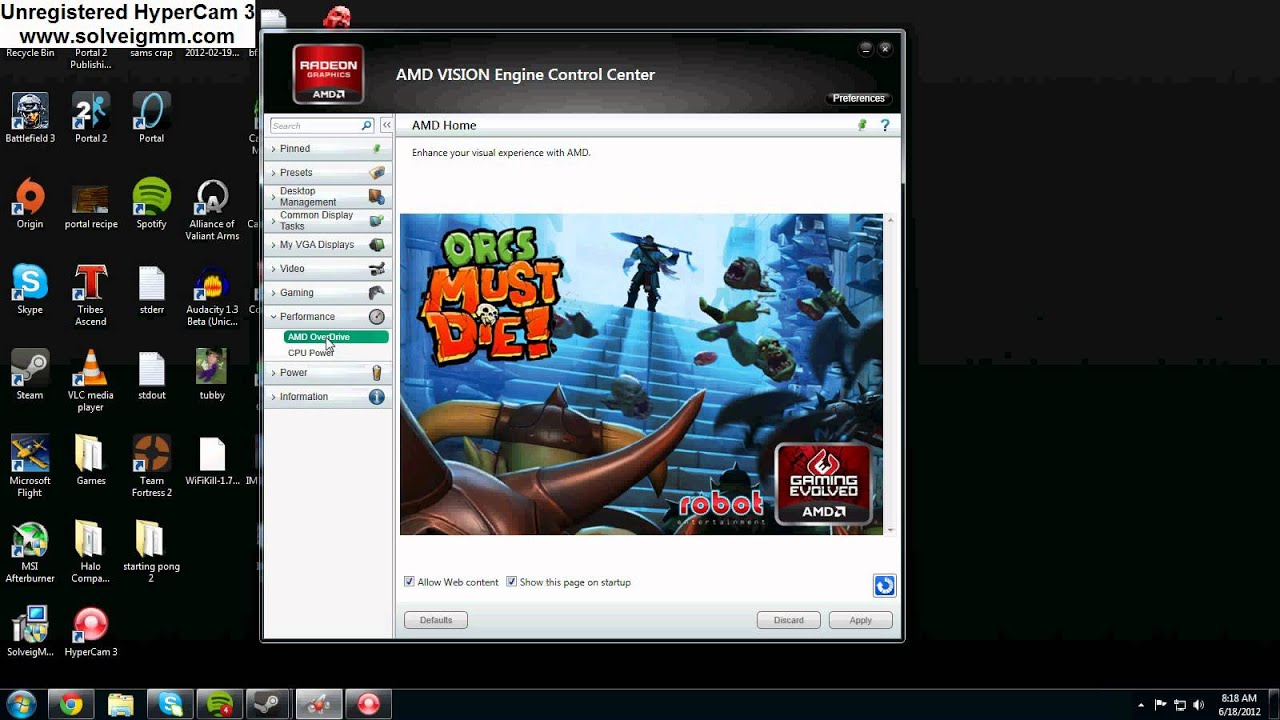Open Portal 2 desktop shortcut
The height and width of the screenshot is (720, 1280).
(x=90, y=118)
